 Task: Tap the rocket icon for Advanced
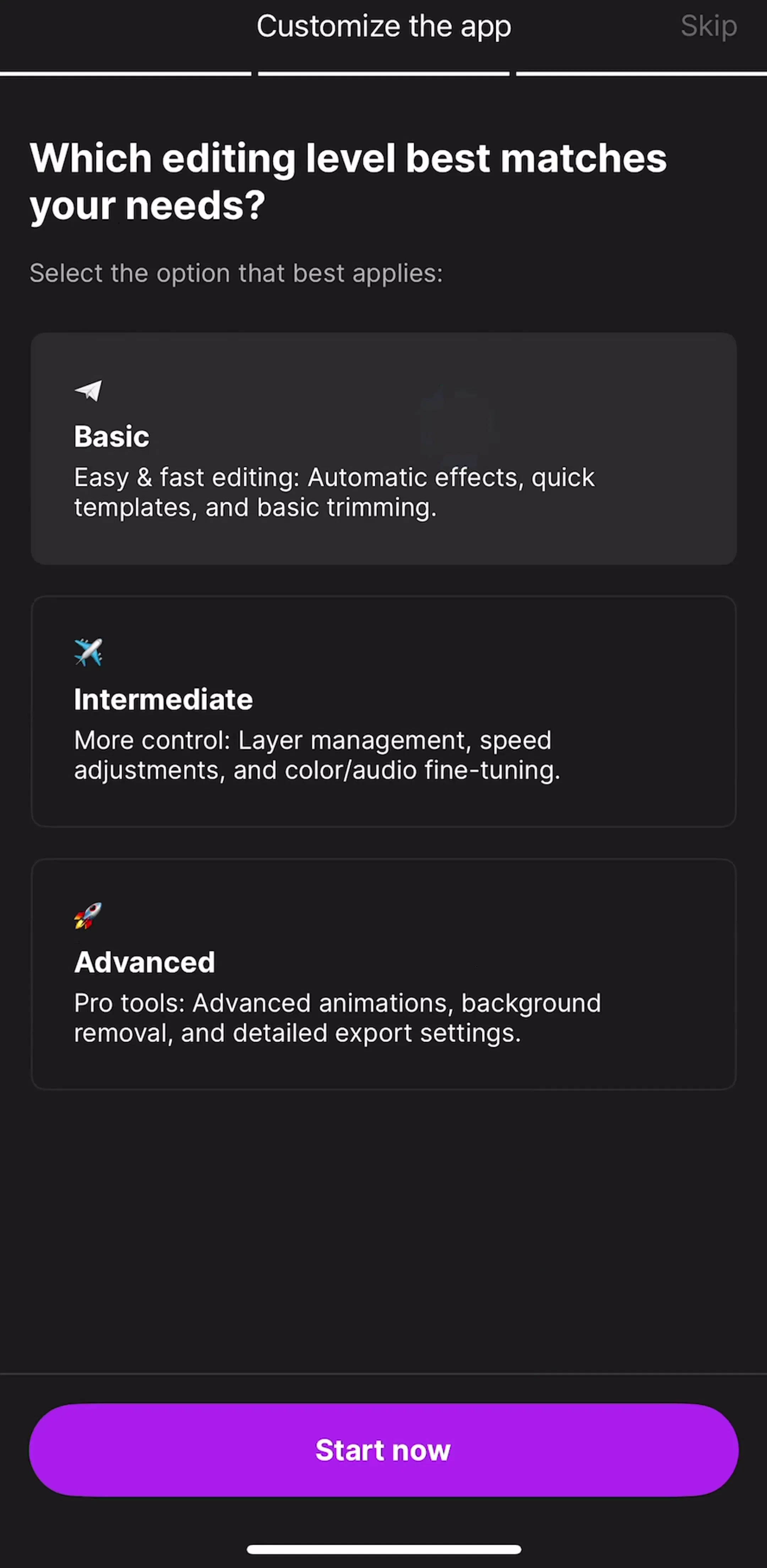tap(88, 916)
